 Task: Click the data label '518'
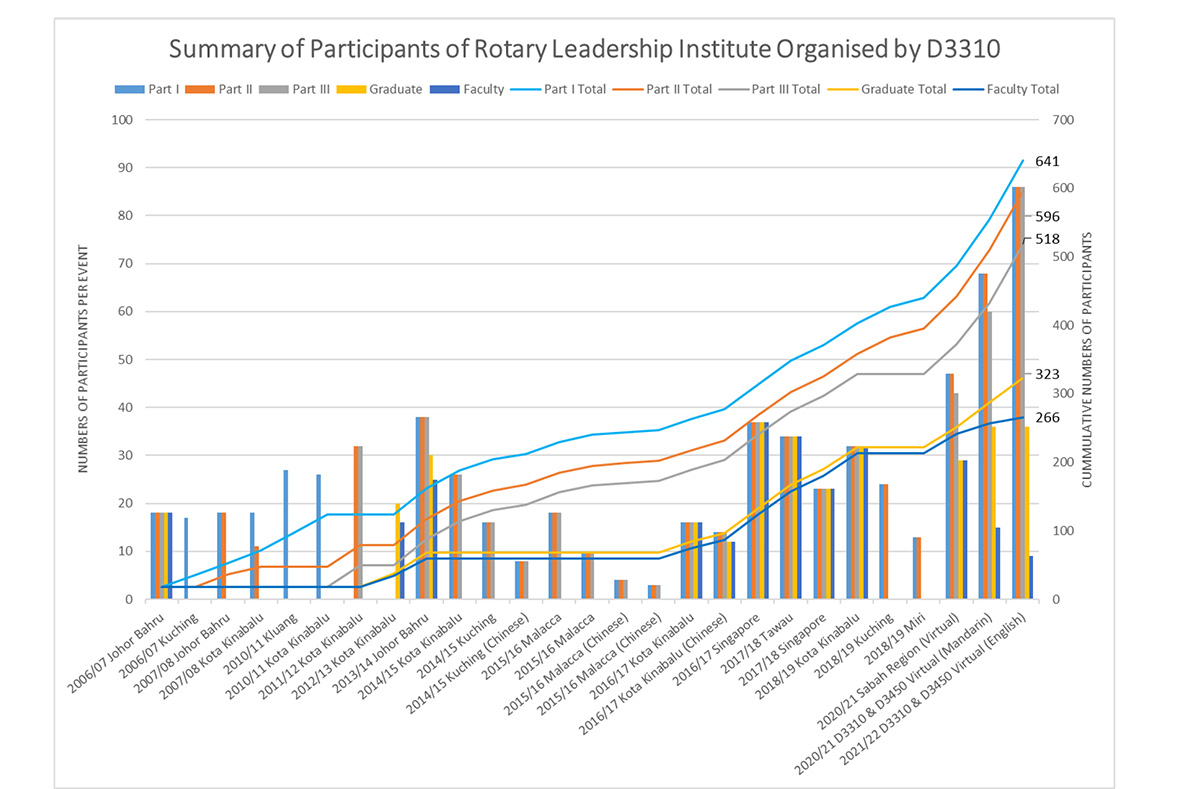click(1047, 238)
